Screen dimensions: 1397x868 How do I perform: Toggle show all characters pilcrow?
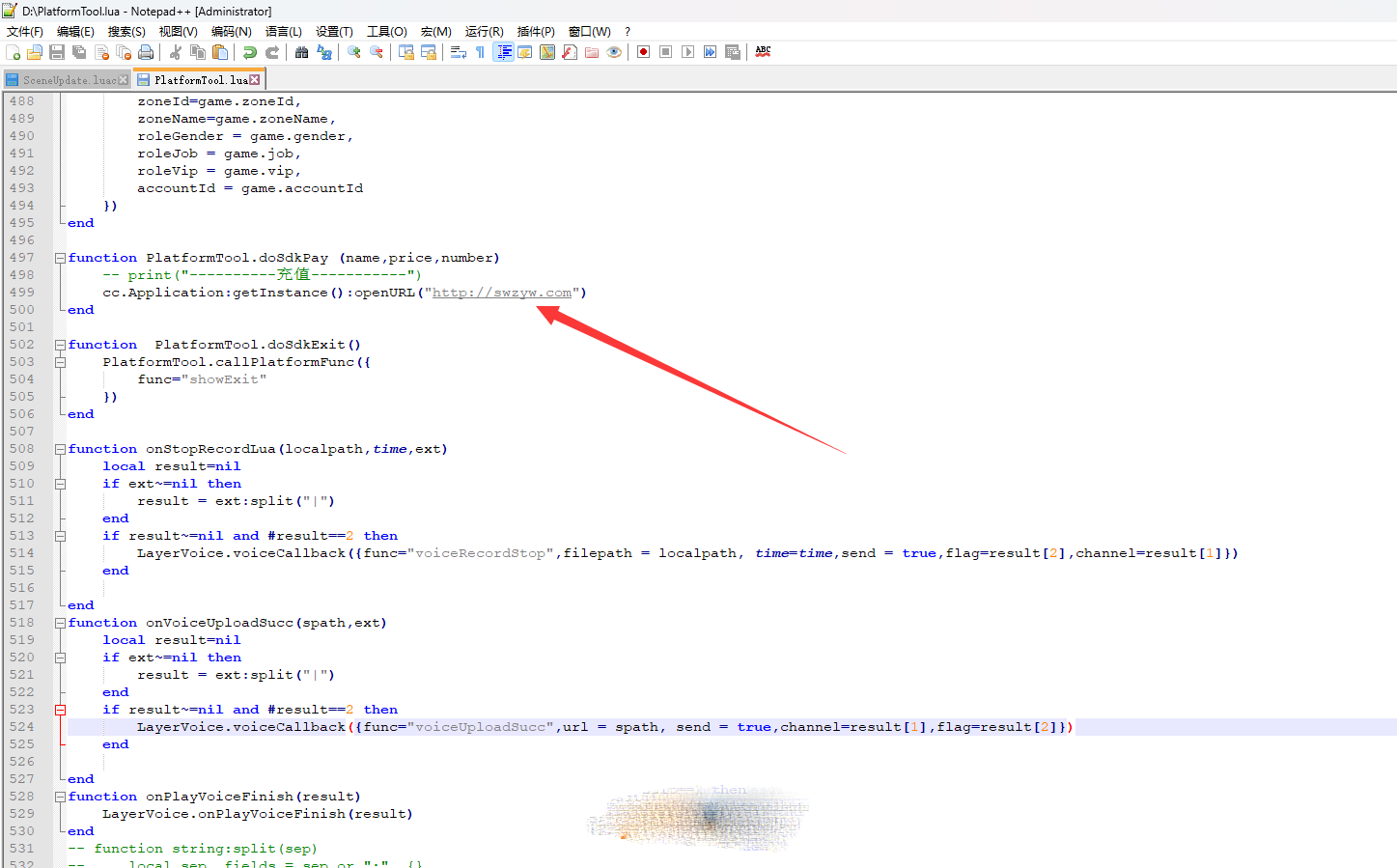click(481, 52)
